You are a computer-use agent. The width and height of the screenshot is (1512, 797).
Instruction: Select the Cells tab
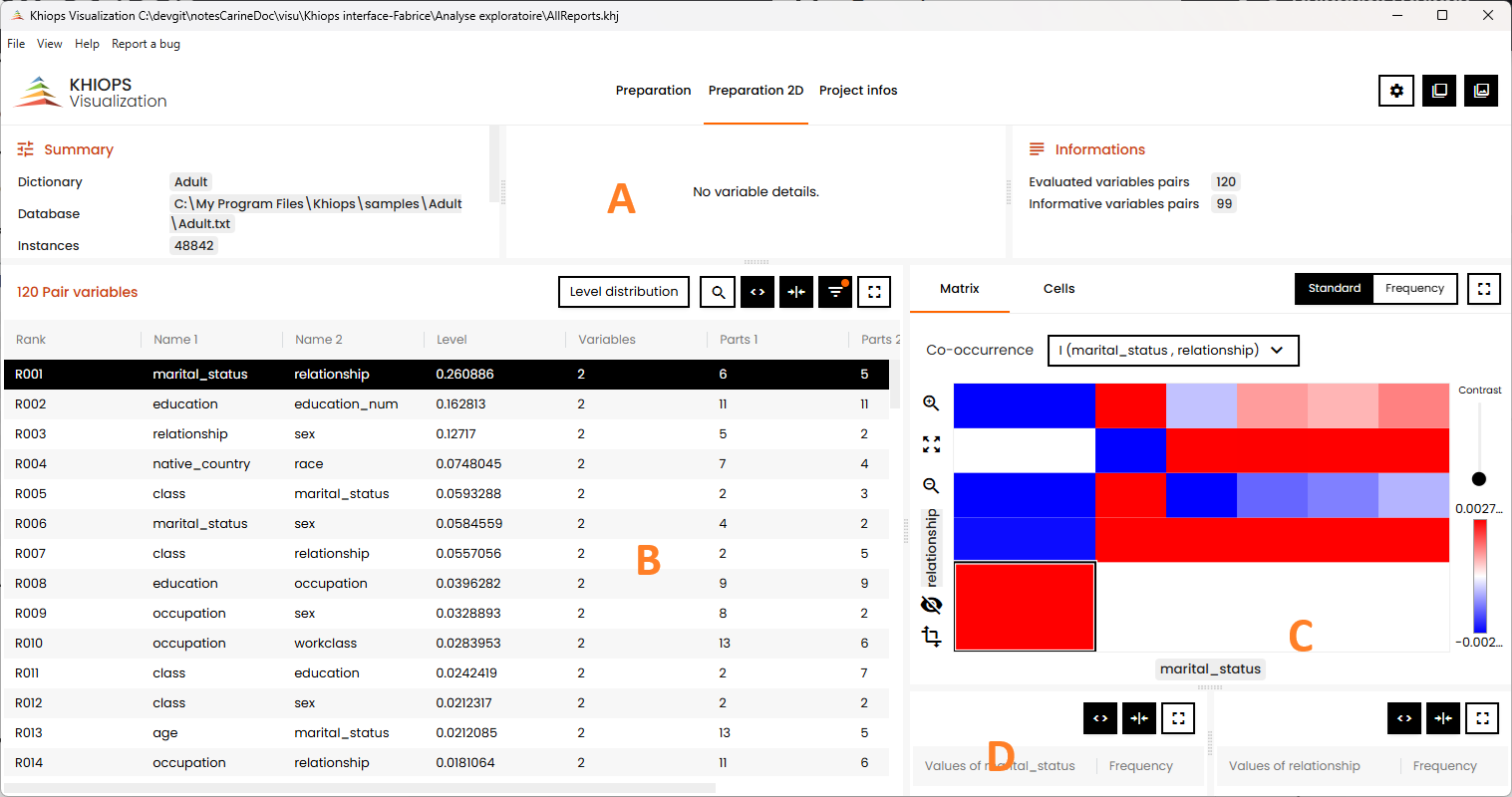[1058, 289]
